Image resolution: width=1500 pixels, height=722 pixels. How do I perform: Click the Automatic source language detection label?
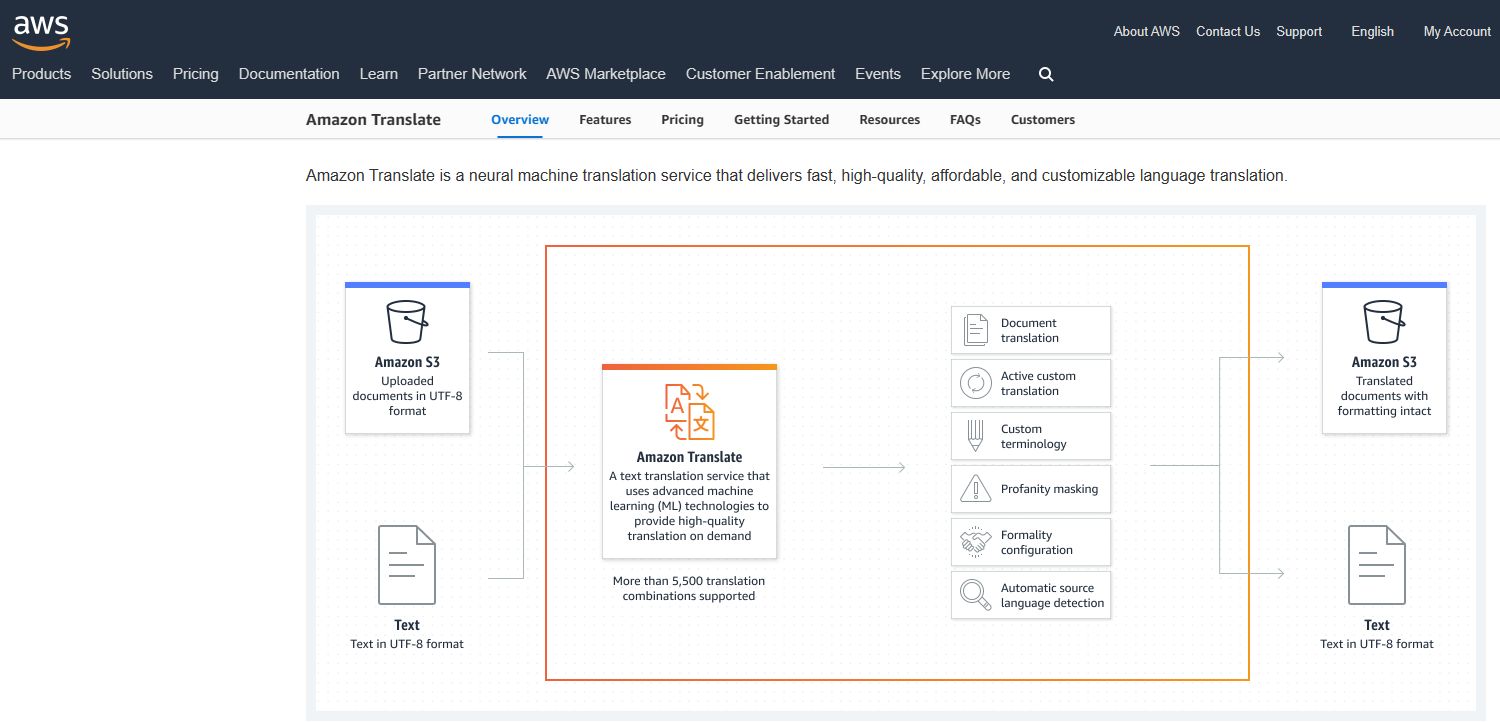[1052, 595]
